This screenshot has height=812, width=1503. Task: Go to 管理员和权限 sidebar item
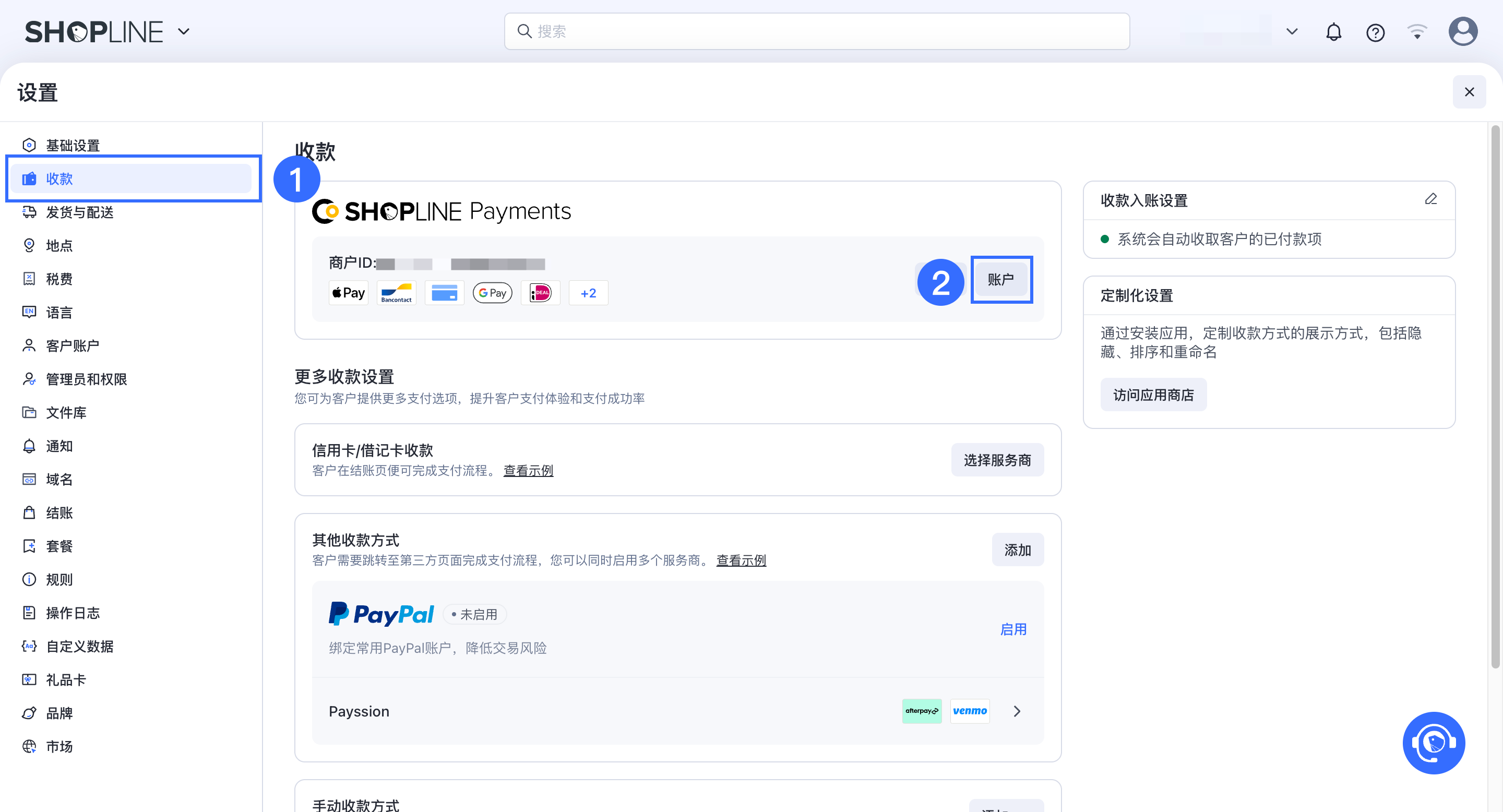click(x=86, y=379)
